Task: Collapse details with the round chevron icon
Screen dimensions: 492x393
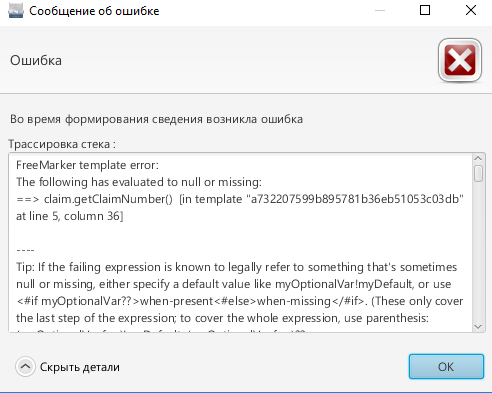Action: click(25, 367)
